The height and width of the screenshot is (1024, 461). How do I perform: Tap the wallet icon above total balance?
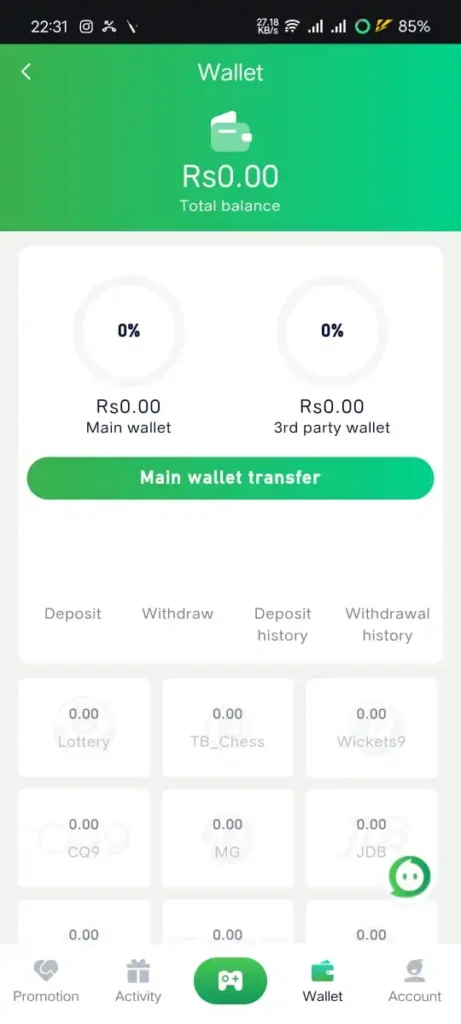[230, 131]
